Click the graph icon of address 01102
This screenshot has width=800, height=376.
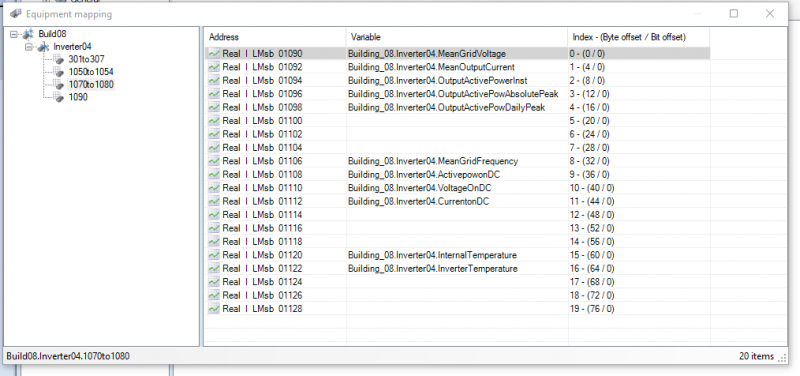[x=214, y=134]
